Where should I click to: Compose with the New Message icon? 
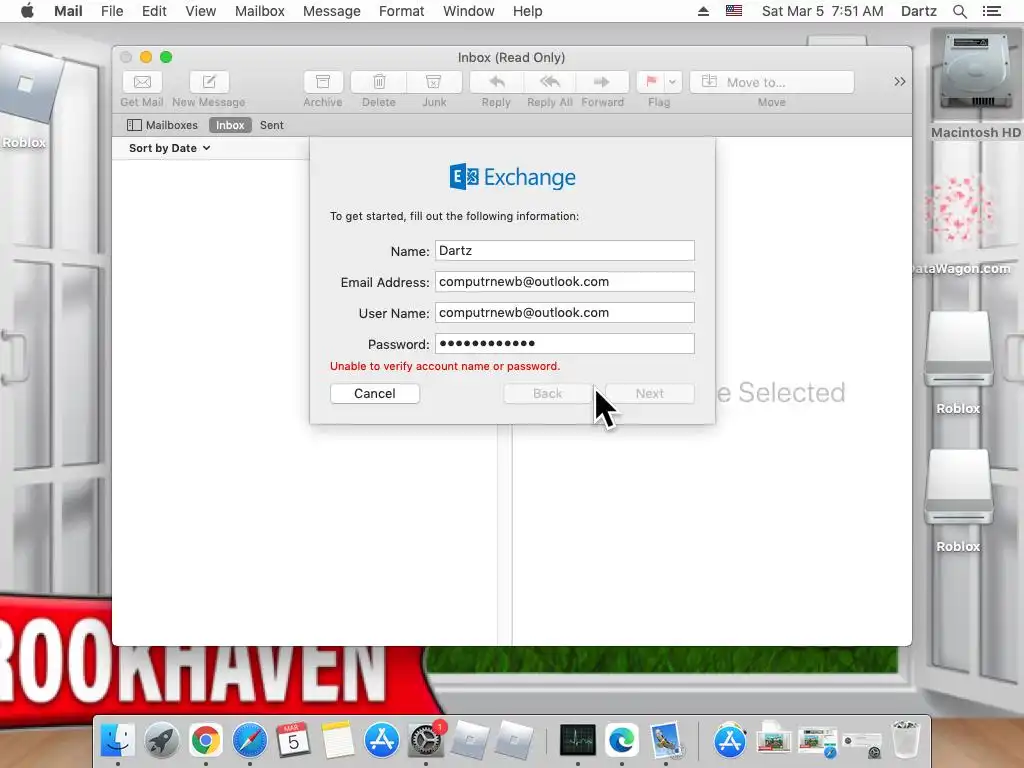tap(209, 82)
